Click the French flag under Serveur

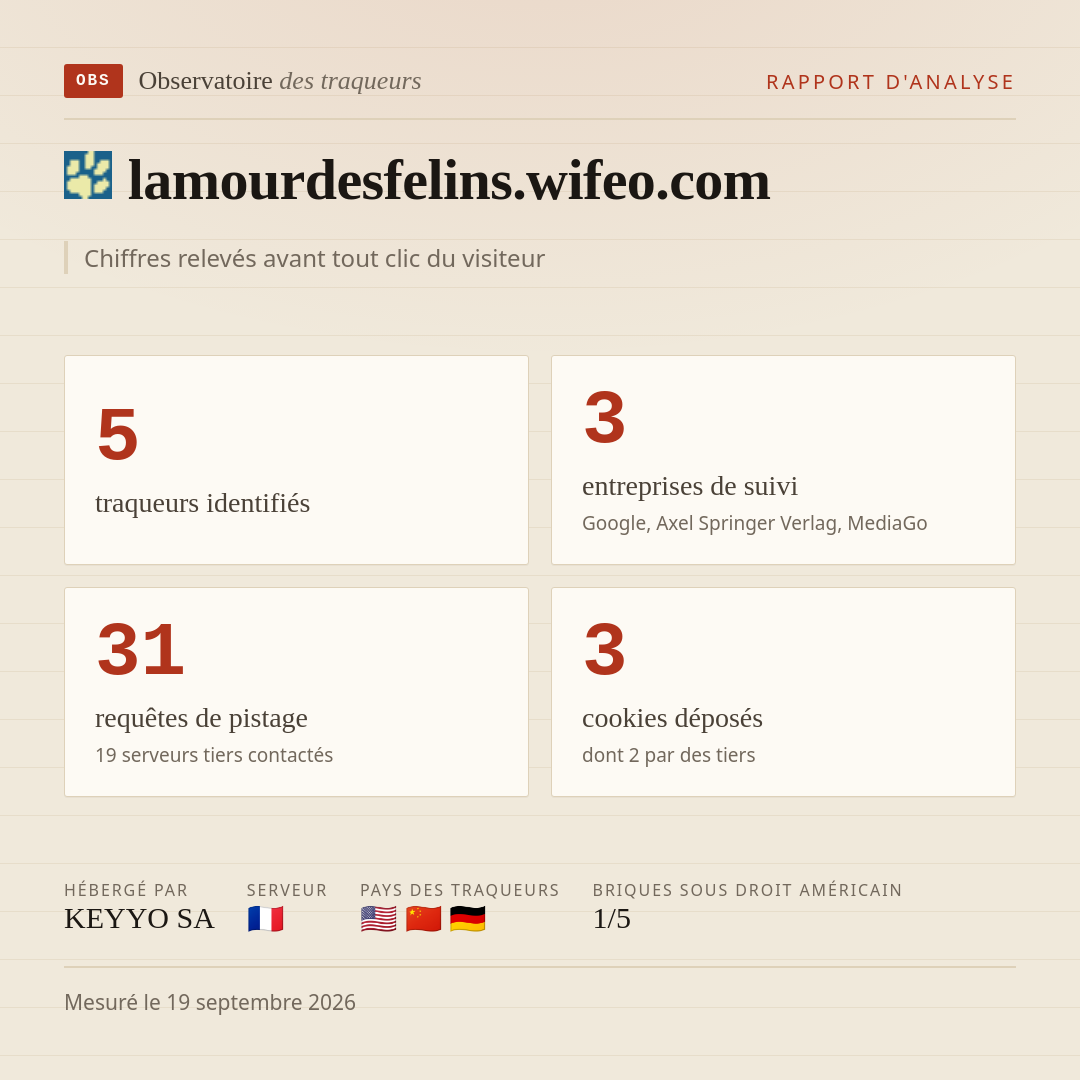(x=266, y=919)
